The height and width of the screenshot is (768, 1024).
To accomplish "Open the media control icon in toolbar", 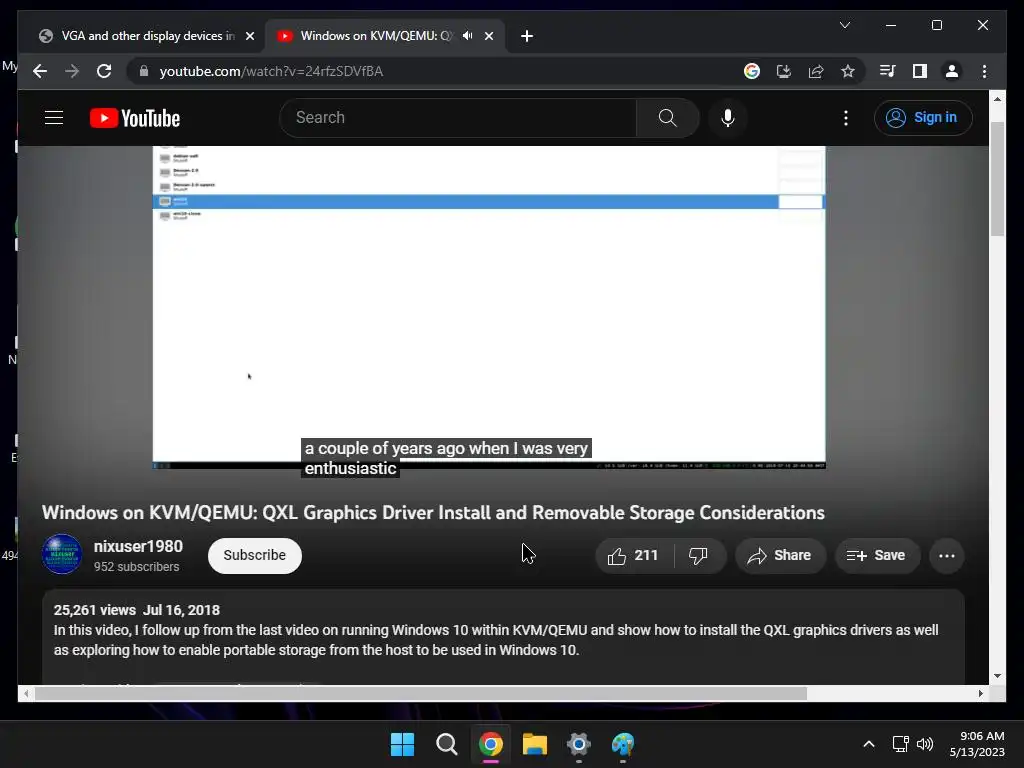I will pyautogui.click(x=887, y=71).
